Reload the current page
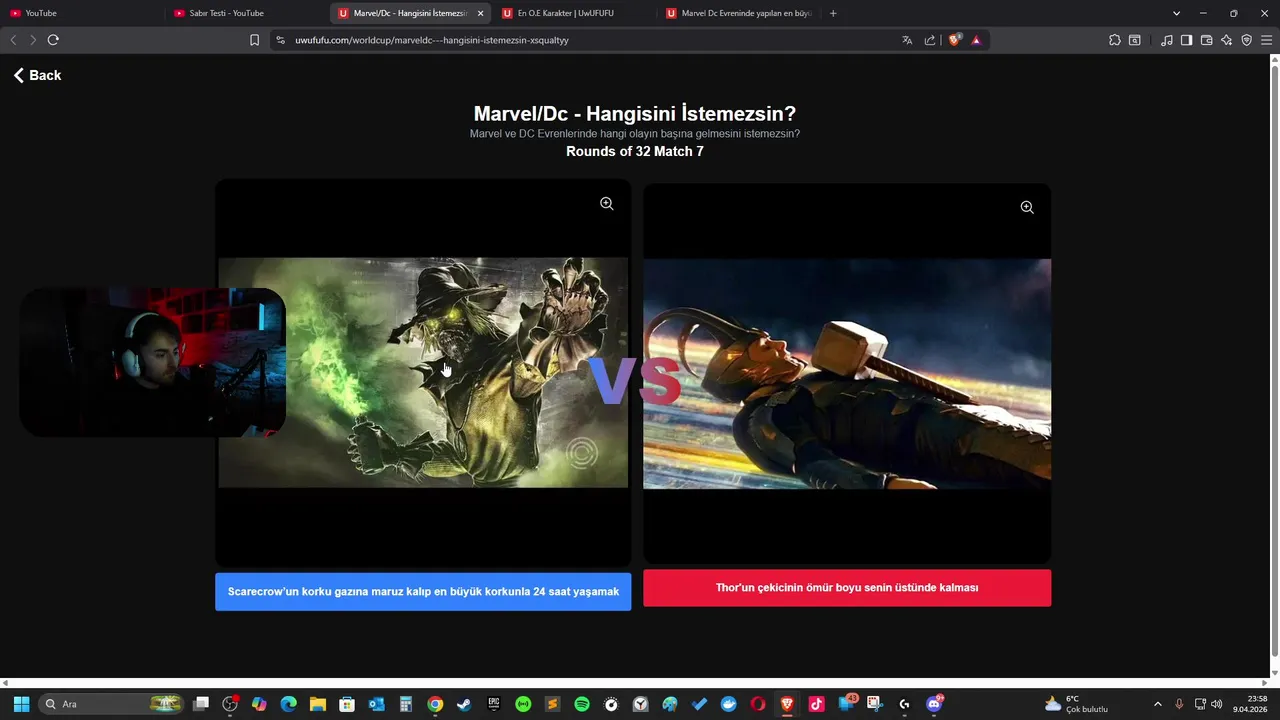The height and width of the screenshot is (720, 1280). pyautogui.click(x=53, y=40)
